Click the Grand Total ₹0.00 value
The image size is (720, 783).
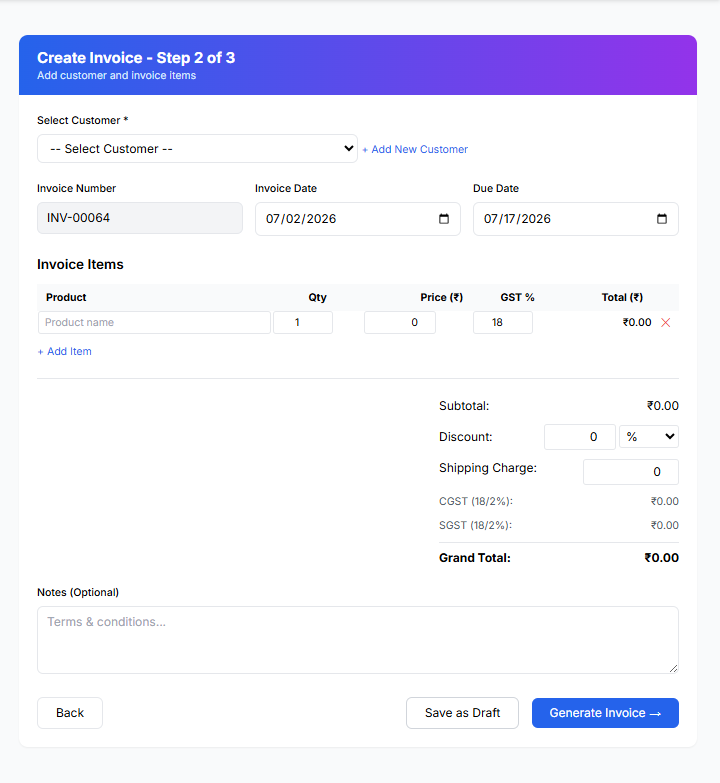[662, 558]
